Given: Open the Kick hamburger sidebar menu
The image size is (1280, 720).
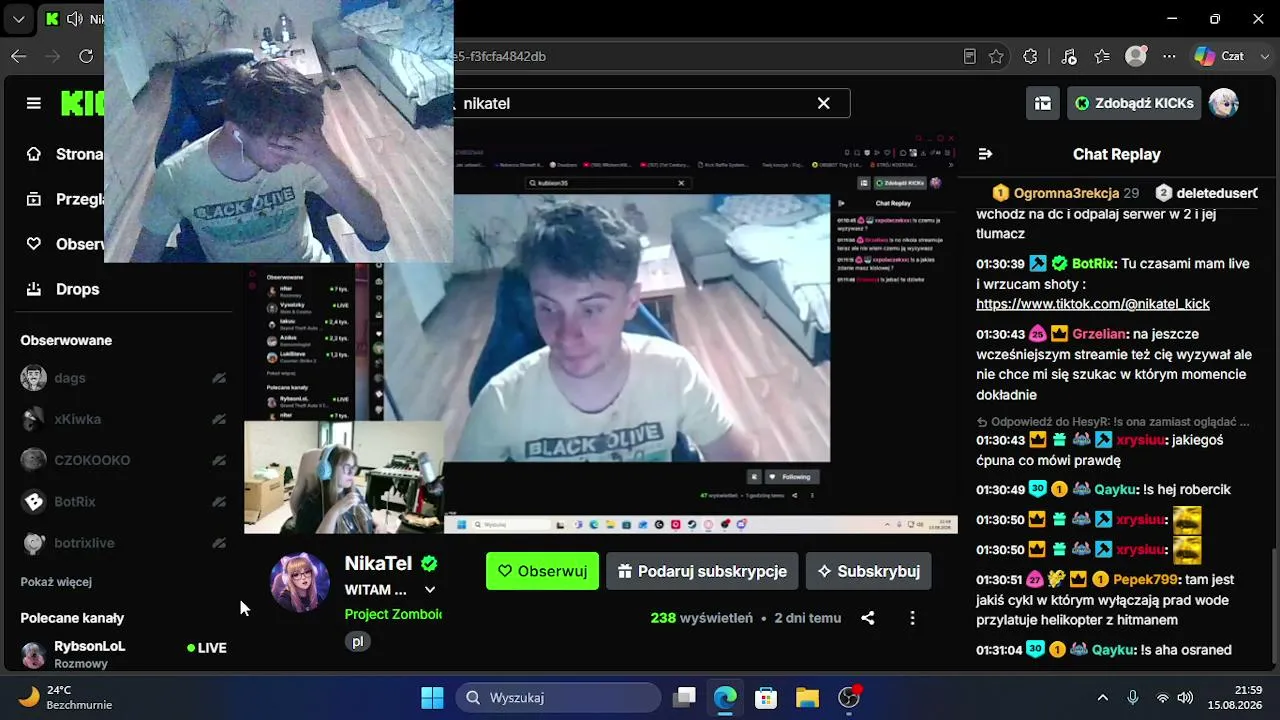Looking at the screenshot, I should click(34, 103).
